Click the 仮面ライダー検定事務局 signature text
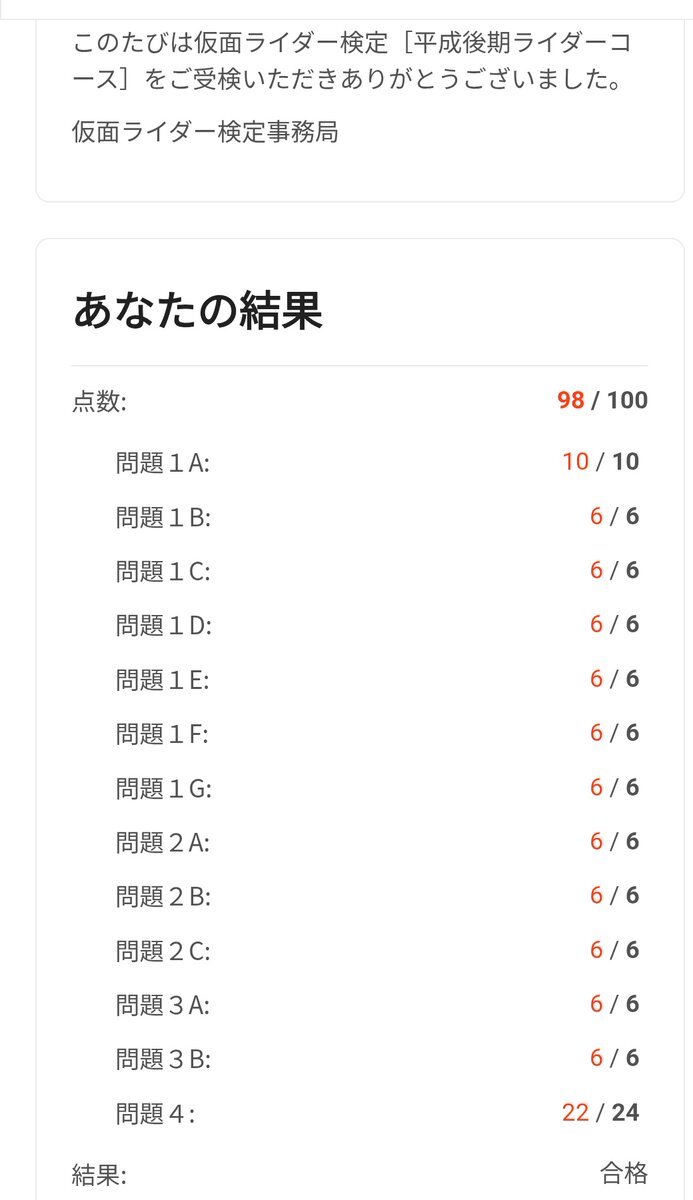 click(x=205, y=132)
